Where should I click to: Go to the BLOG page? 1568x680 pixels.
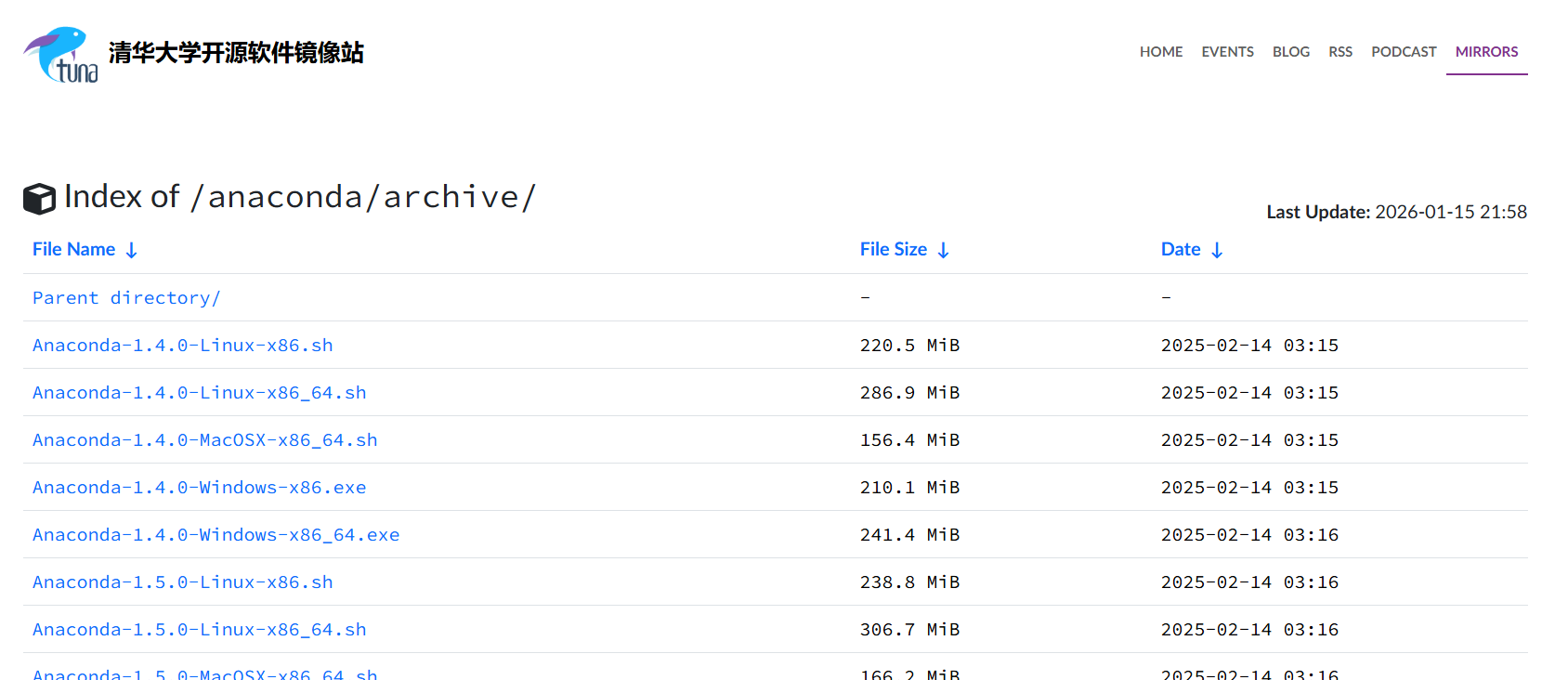click(x=1291, y=52)
